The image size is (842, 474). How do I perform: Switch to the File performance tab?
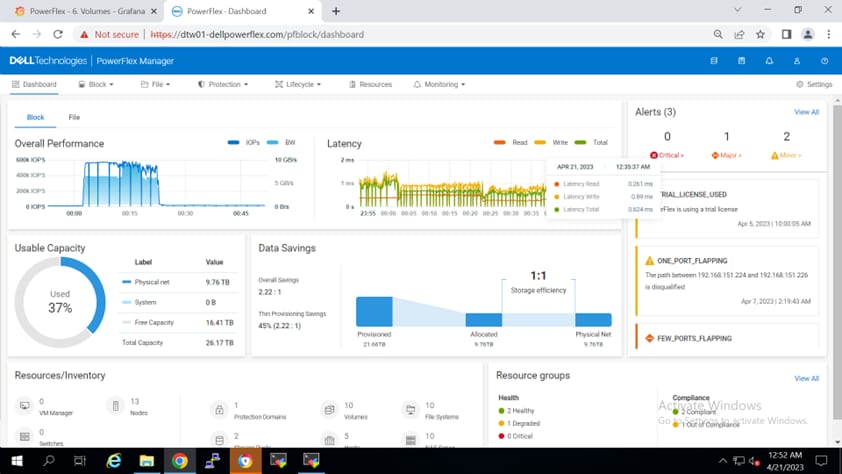click(74, 117)
